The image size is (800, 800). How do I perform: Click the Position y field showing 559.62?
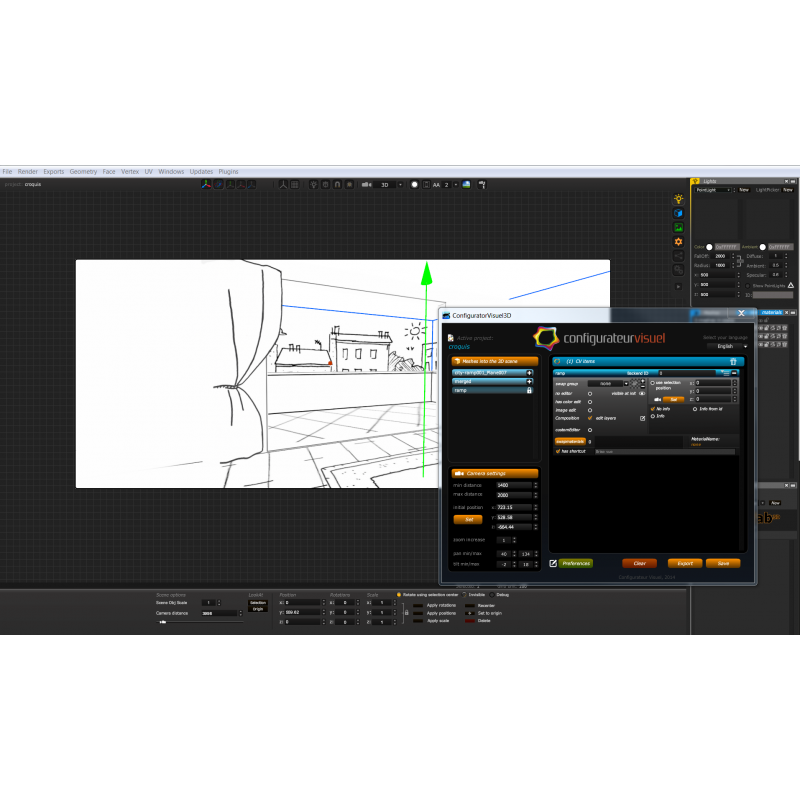tap(303, 612)
